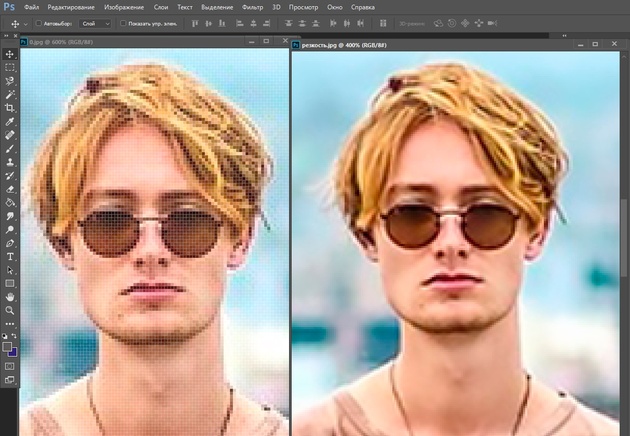This screenshot has height=436, width=630.
Task: Select the Hand tool
Action: pos(10,297)
